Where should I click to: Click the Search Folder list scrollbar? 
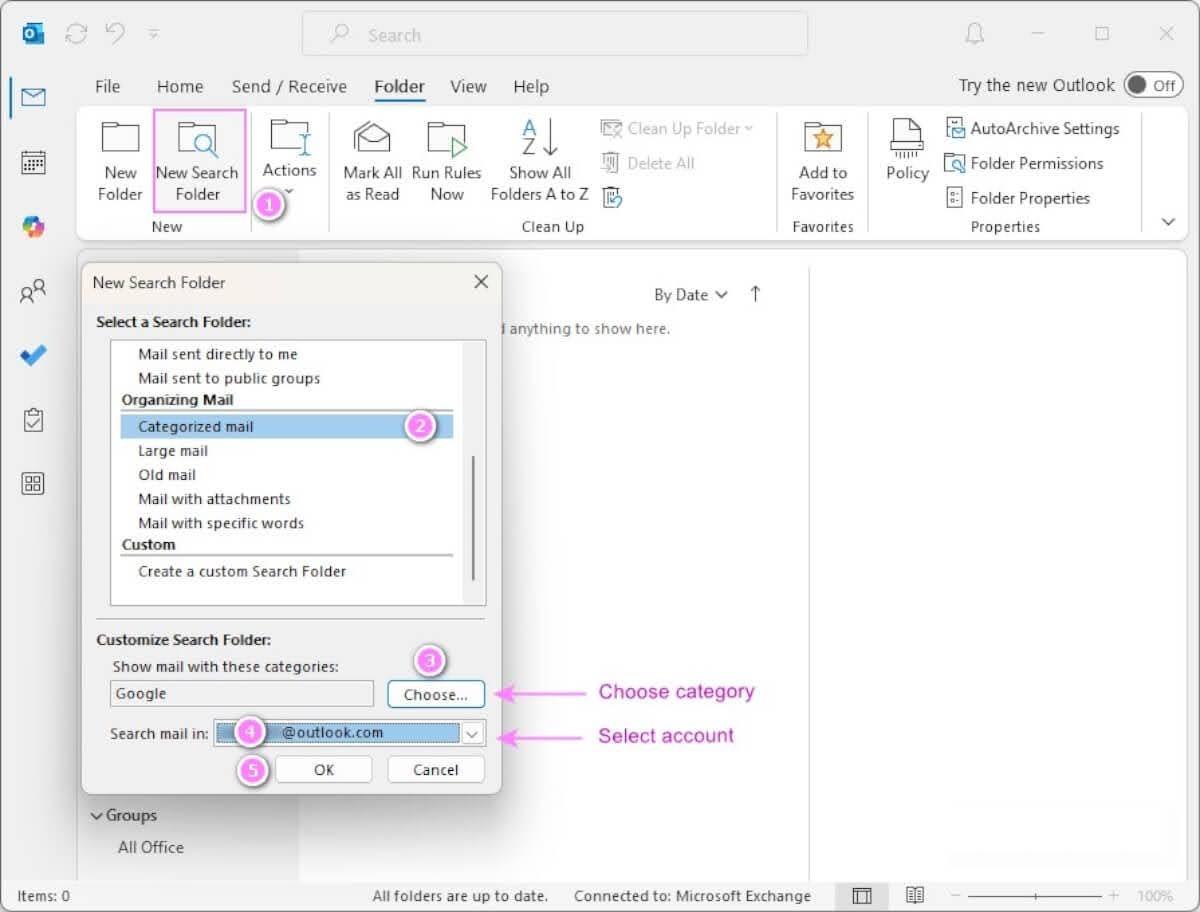(474, 518)
